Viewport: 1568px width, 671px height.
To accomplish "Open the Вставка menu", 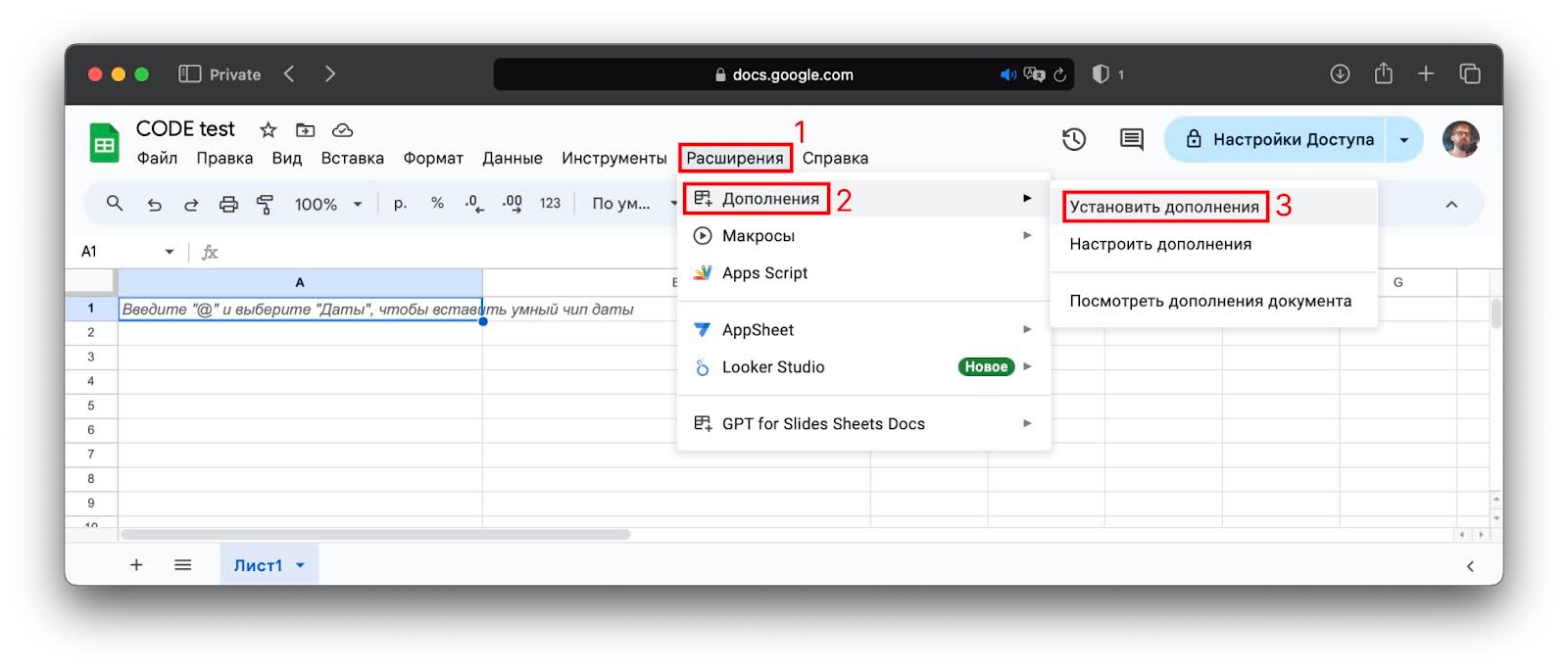I will coord(352,158).
